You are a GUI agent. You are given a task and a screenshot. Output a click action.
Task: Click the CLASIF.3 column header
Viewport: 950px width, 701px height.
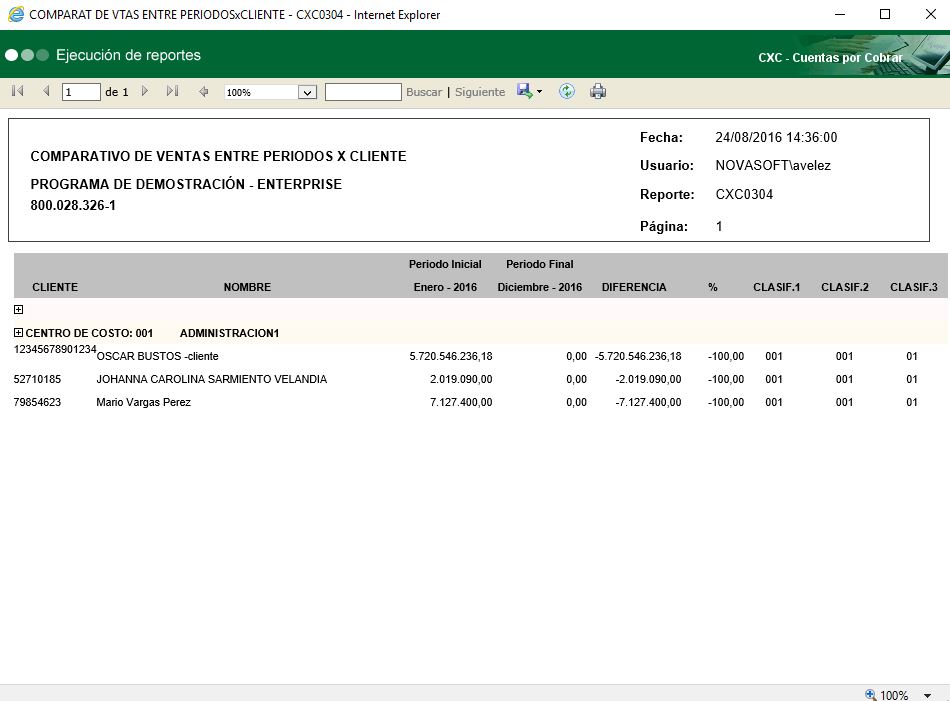click(x=914, y=287)
